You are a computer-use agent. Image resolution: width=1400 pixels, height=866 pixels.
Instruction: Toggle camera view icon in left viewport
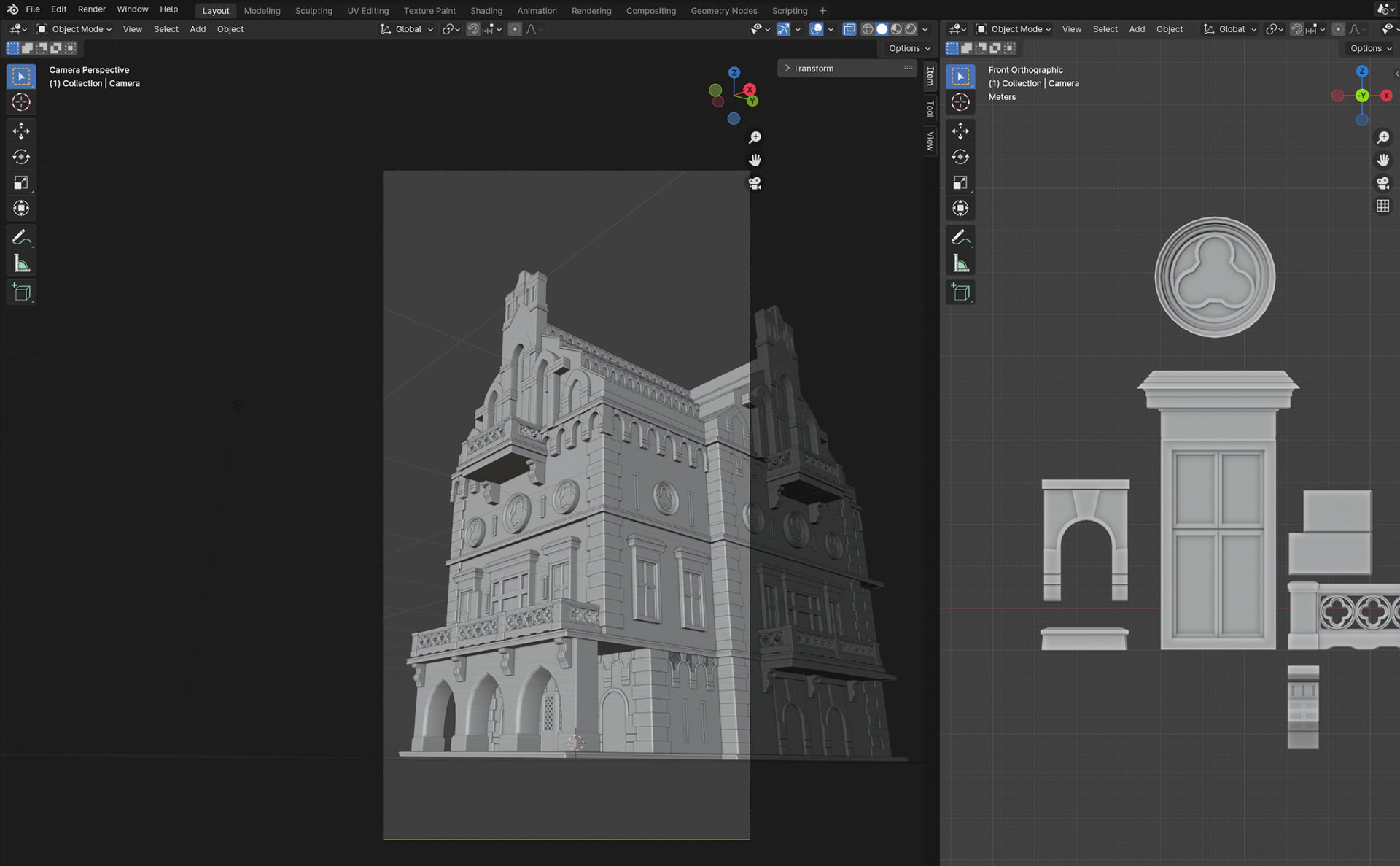755,183
